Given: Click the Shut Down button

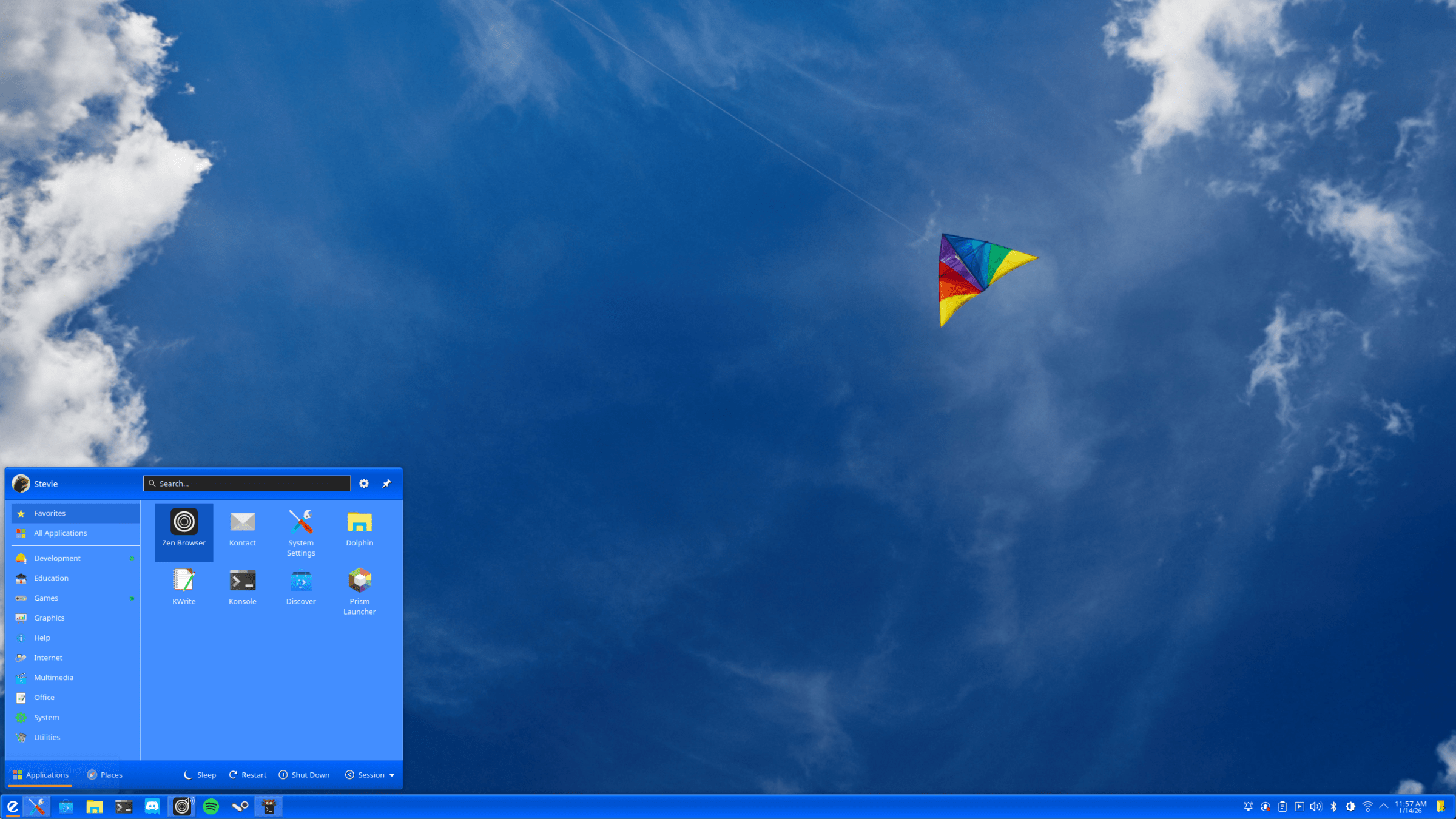Looking at the screenshot, I should (x=304, y=775).
